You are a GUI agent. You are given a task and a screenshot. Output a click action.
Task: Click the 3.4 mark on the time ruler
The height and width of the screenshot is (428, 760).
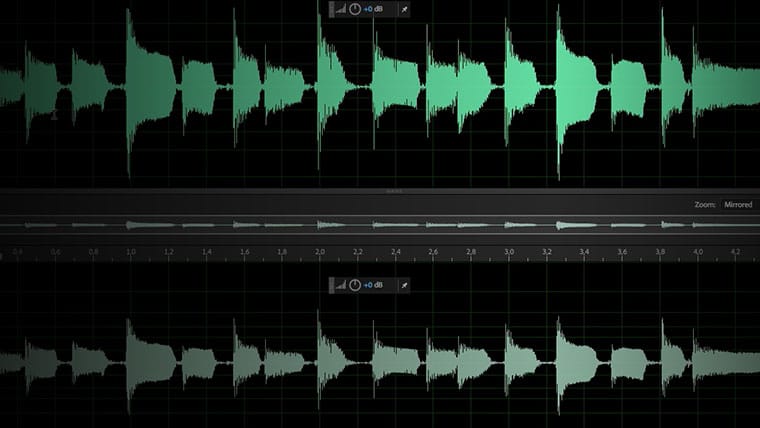[x=584, y=252]
